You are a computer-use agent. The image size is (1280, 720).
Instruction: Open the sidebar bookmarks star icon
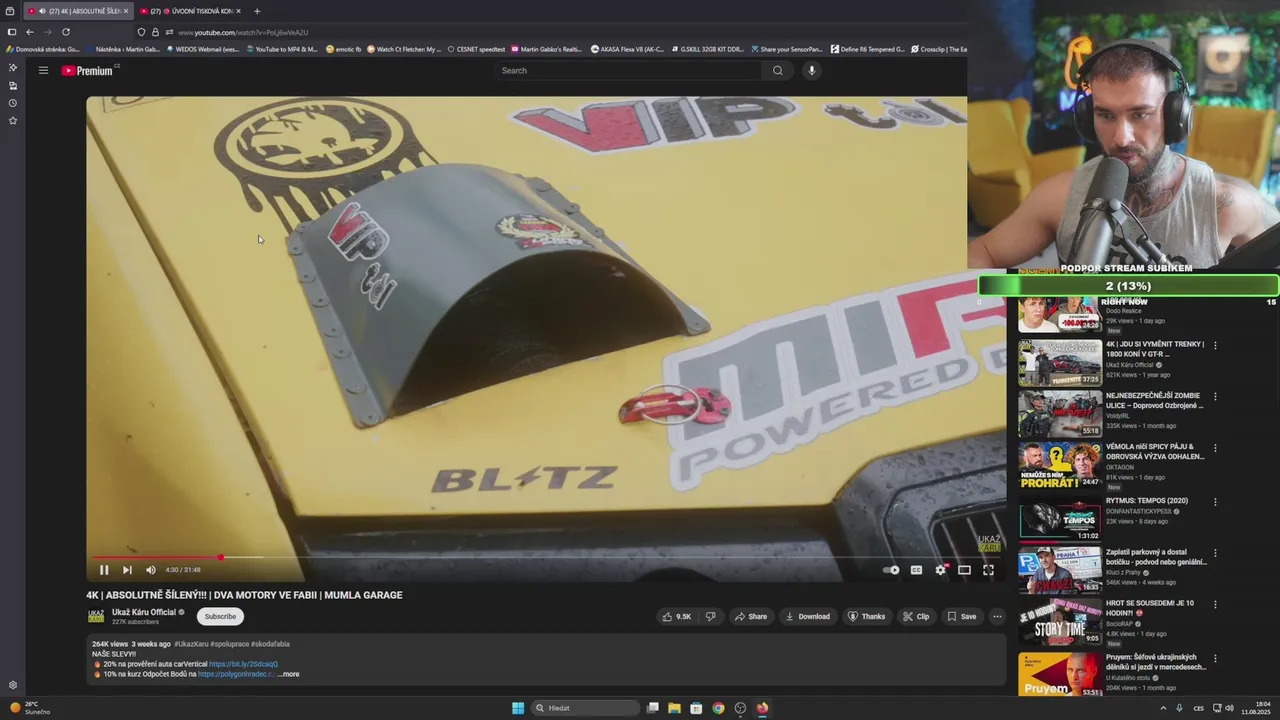tap(13, 120)
